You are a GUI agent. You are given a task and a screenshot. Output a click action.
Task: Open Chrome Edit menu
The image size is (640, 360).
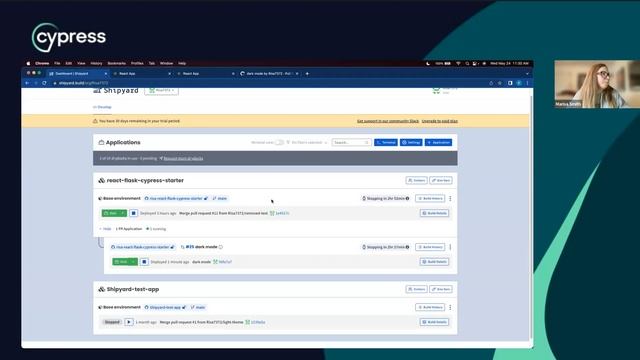click(x=69, y=64)
